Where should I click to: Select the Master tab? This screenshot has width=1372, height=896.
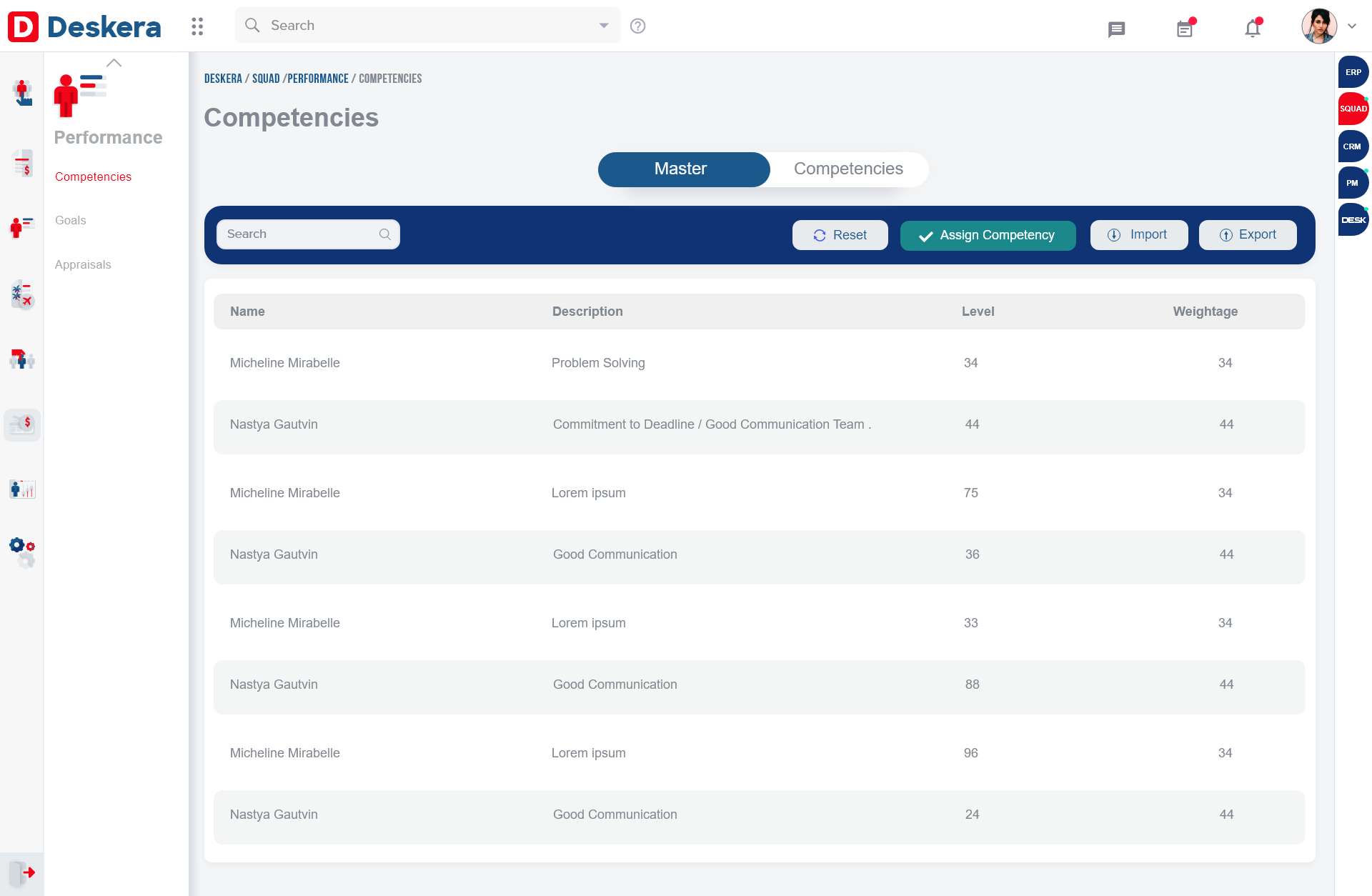pyautogui.click(x=680, y=169)
